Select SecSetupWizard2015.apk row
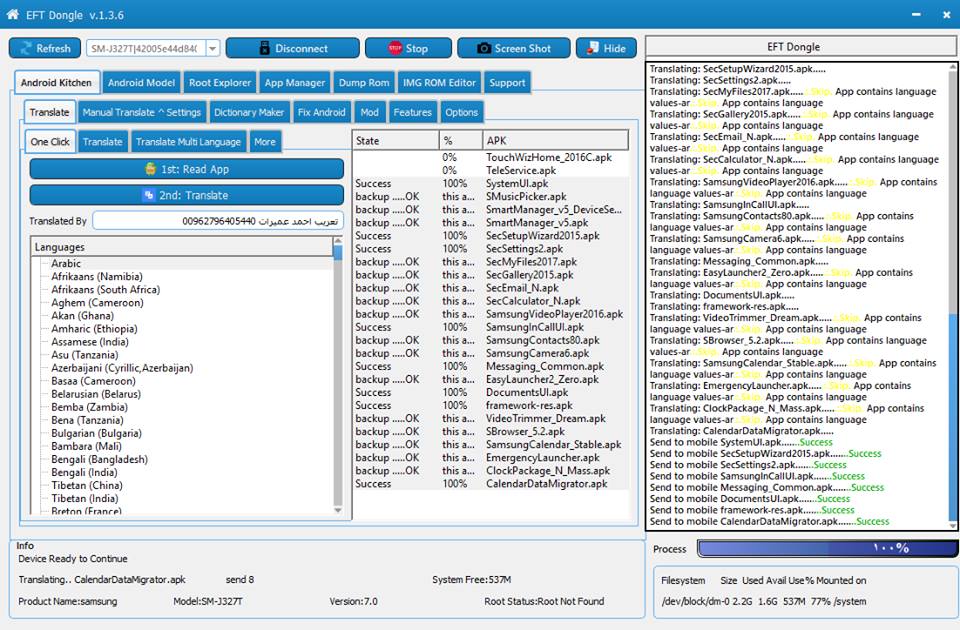This screenshot has width=960, height=630. 491,236
